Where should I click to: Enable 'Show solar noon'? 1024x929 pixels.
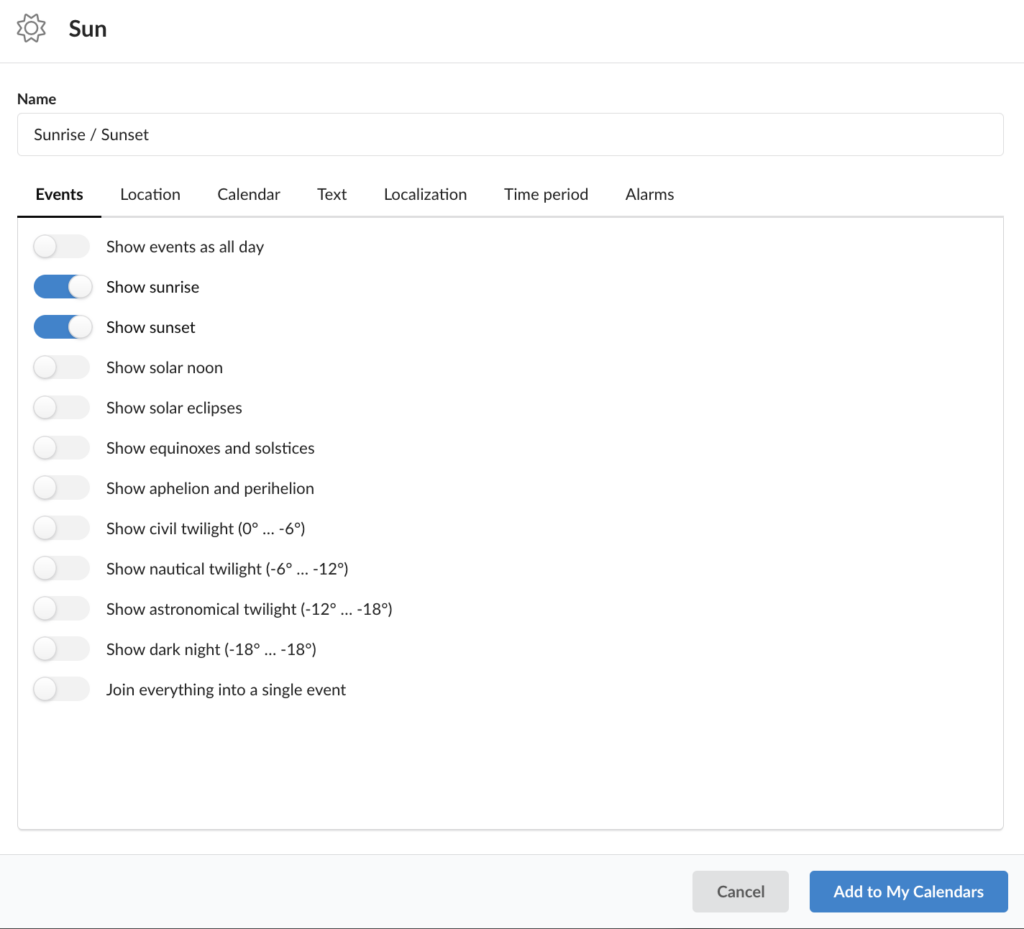61,367
